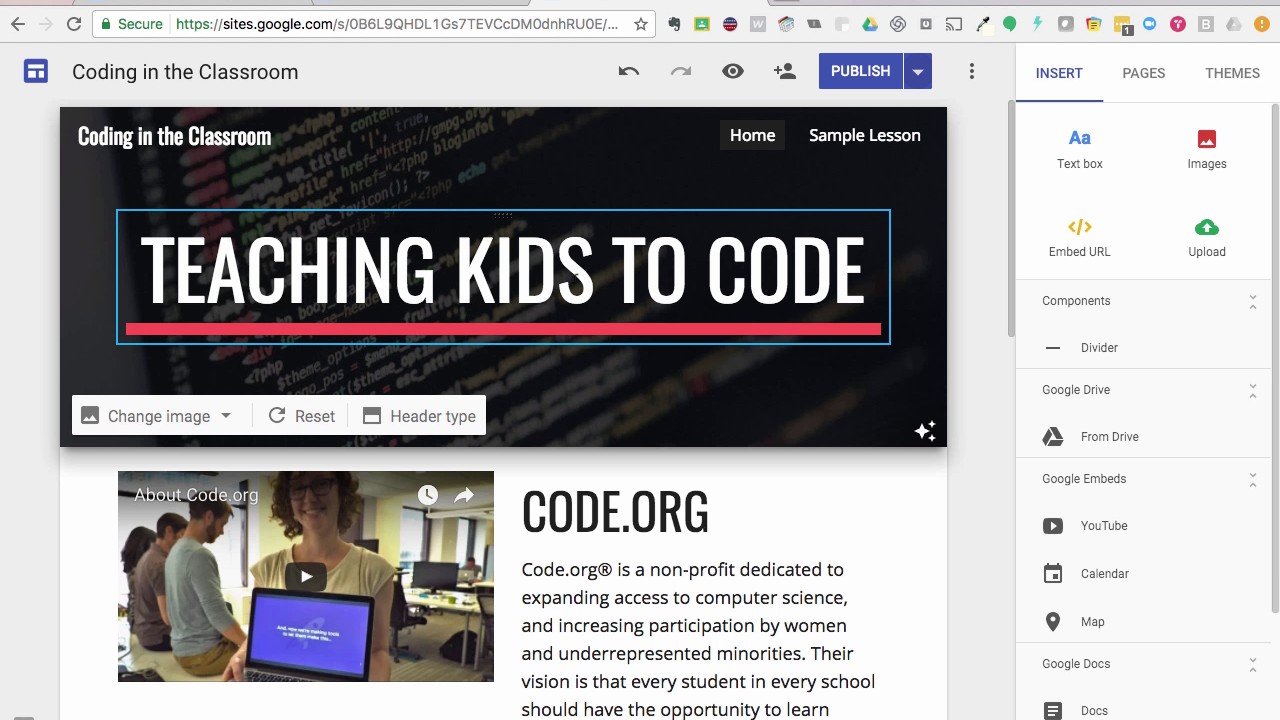Add editors with the person-plus icon
The image size is (1280, 720).
click(785, 71)
